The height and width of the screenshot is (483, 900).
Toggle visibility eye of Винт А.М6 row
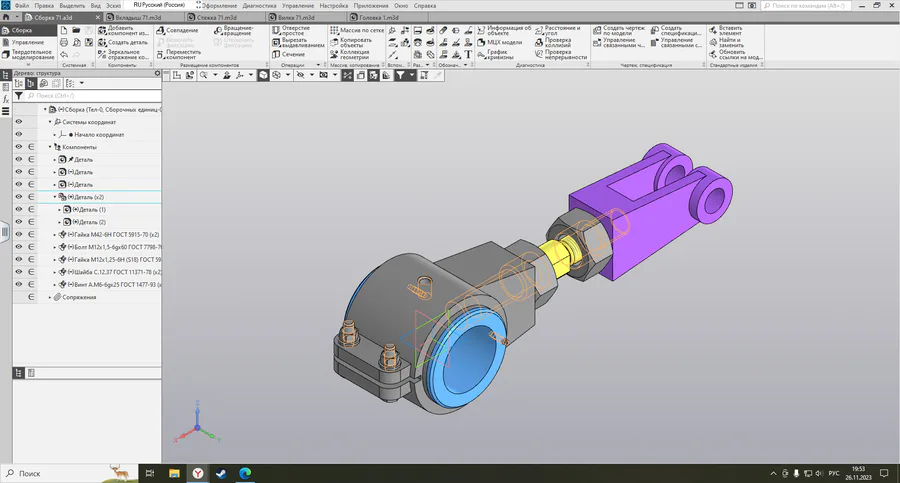coord(19,284)
